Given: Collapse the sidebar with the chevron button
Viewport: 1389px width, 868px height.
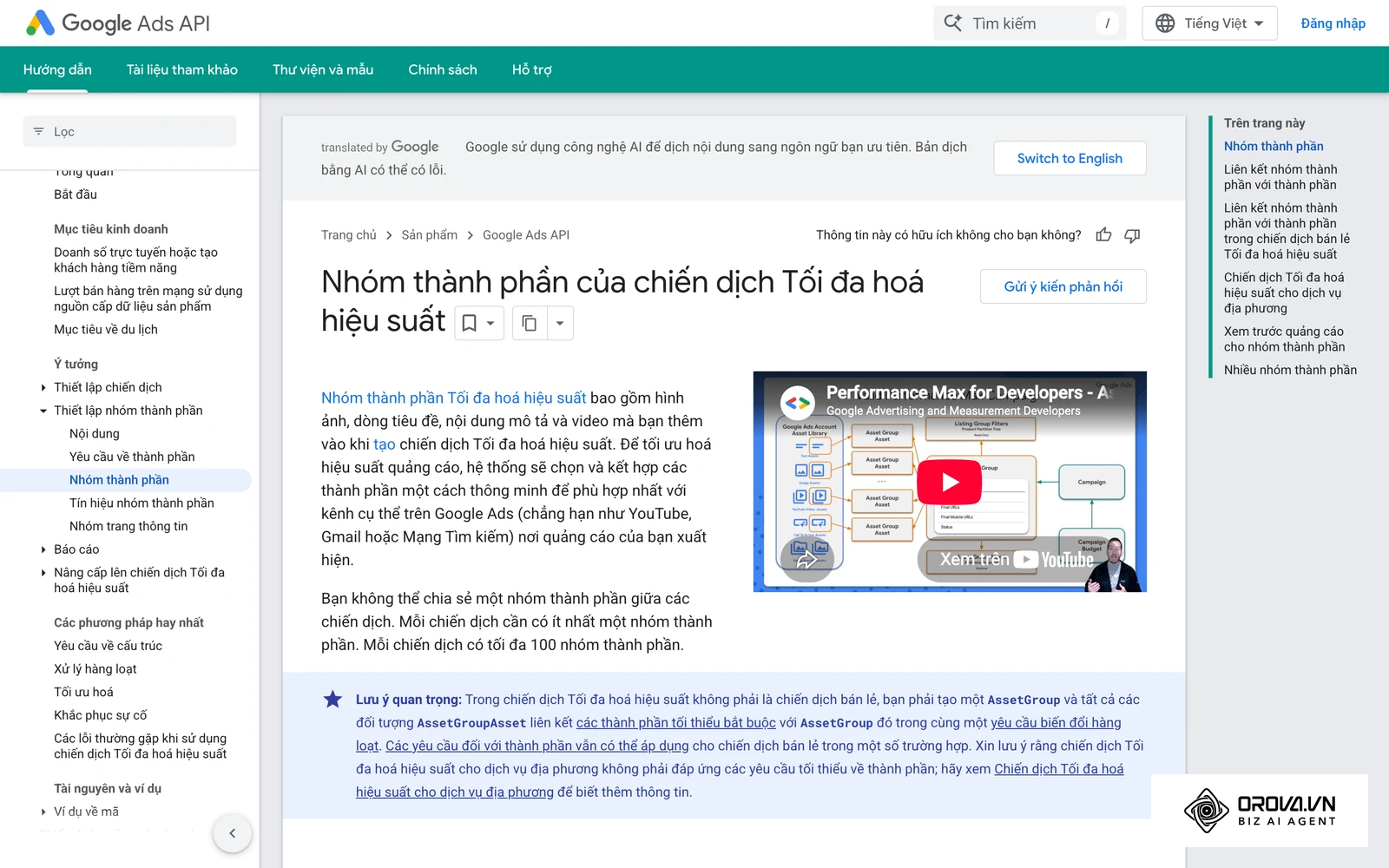Looking at the screenshot, I should (232, 833).
